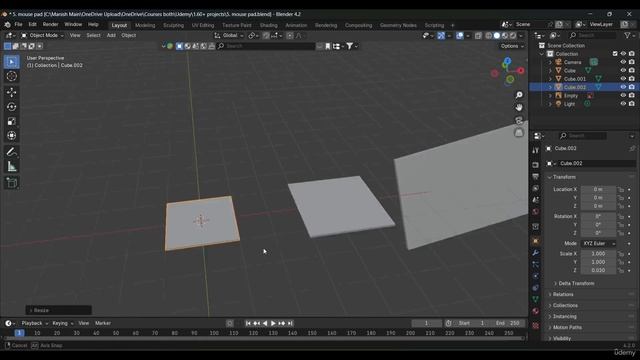The height and width of the screenshot is (360, 640).
Task: Toggle X-ray display icon
Action: [478, 36]
